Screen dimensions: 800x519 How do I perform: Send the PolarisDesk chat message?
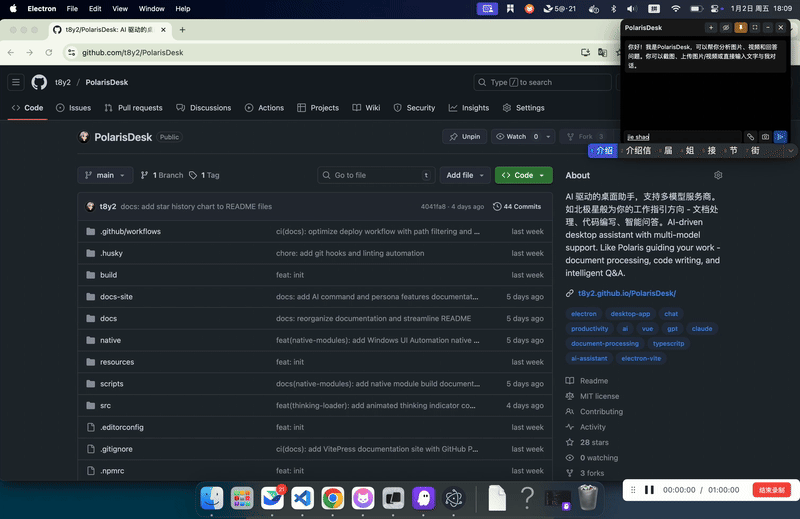click(x=780, y=137)
